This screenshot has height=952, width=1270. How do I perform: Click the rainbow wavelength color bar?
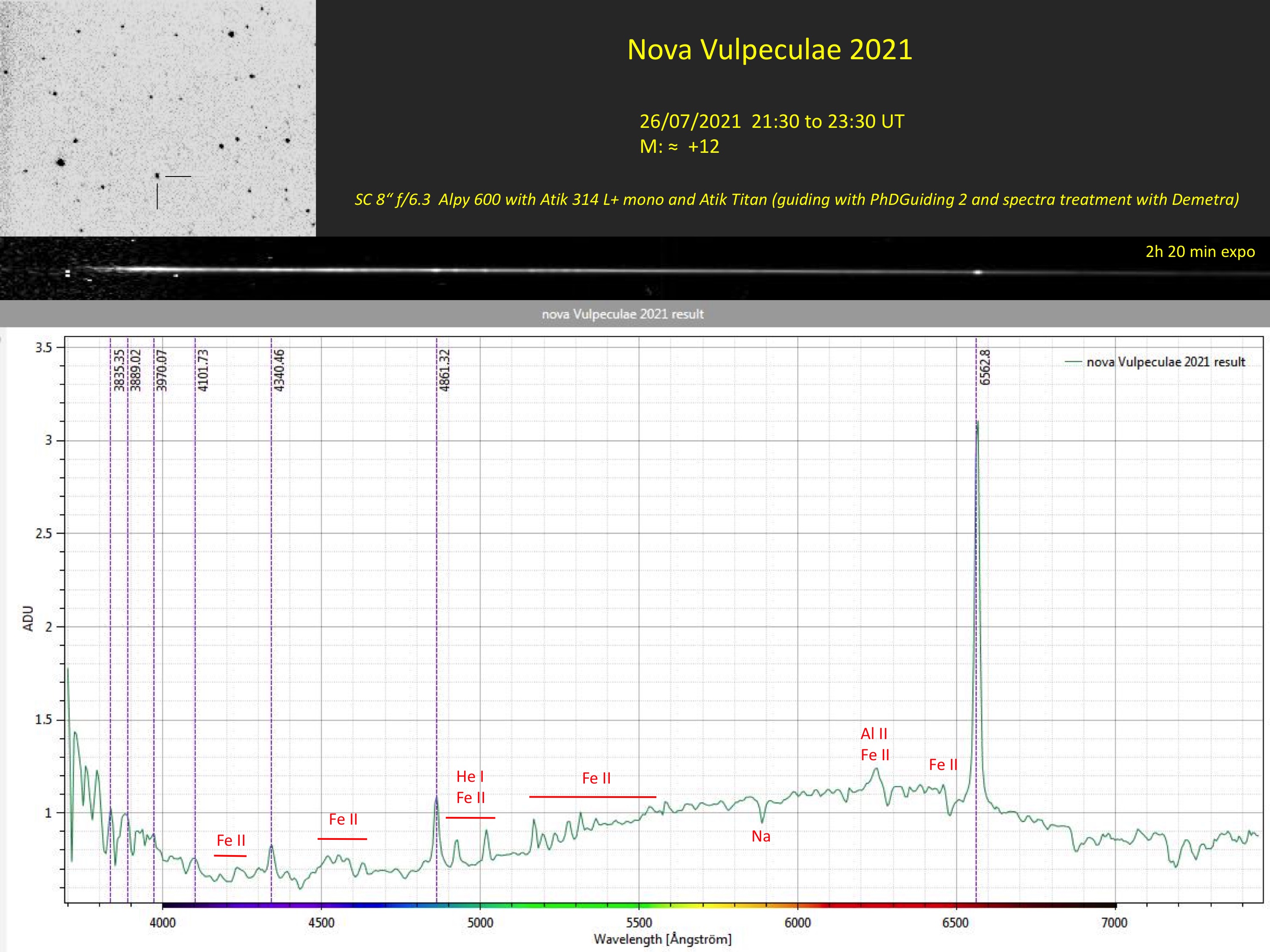639,905
